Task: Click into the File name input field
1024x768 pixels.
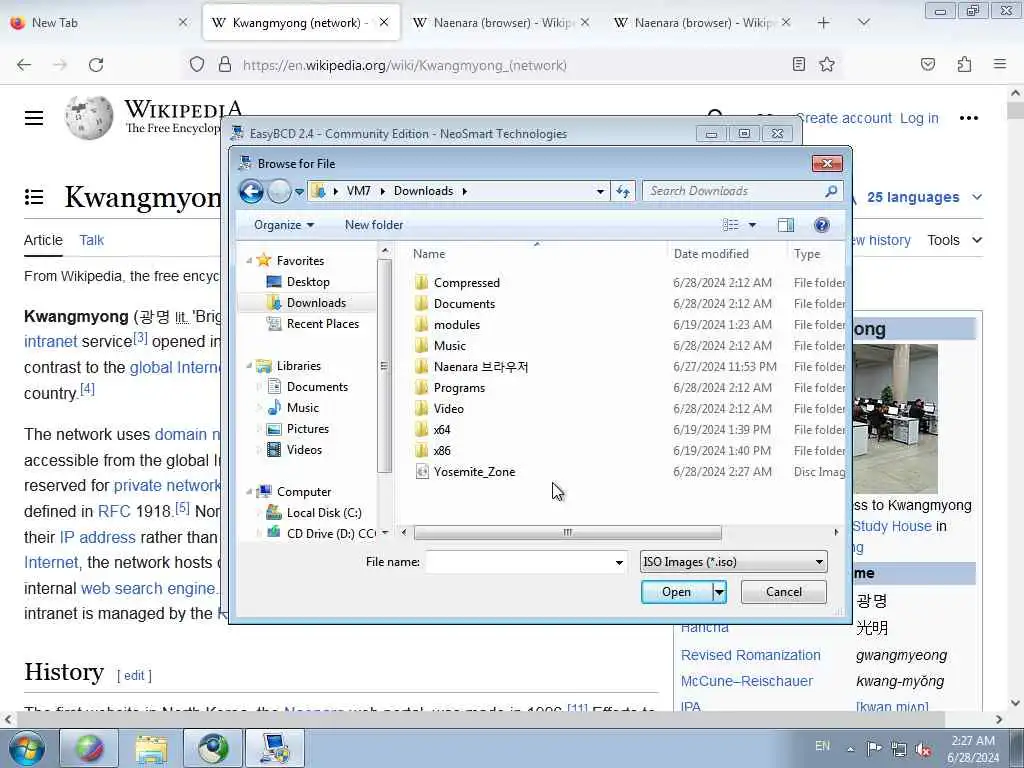Action: click(520, 562)
